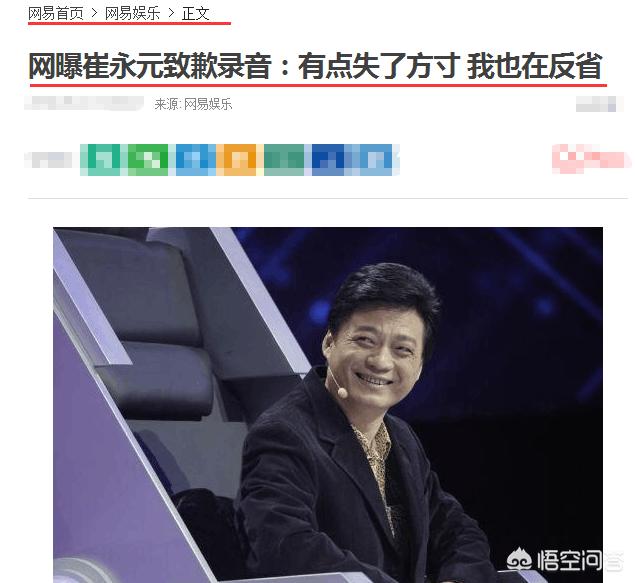
Task: Open the 网易首页 breadcrumb link
Action: pos(55,13)
